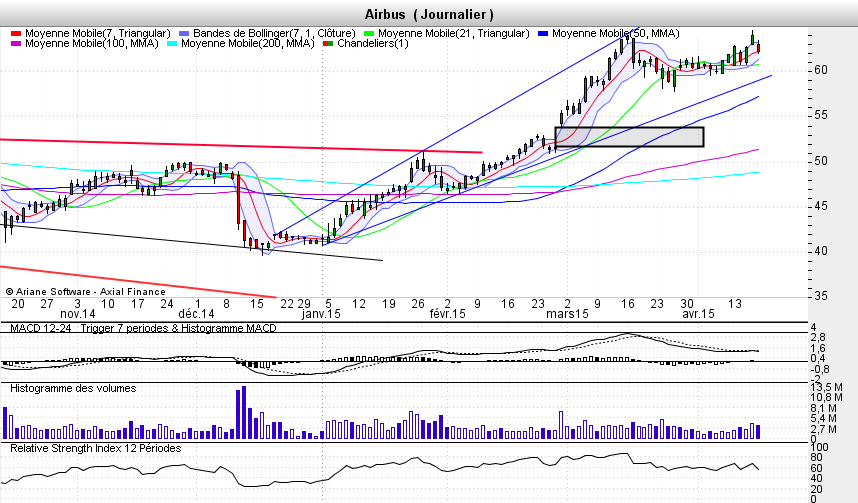This screenshot has height=503, width=858.
Task: Click the Bandes de Bollinger legend color swatch
Action: click(184, 34)
